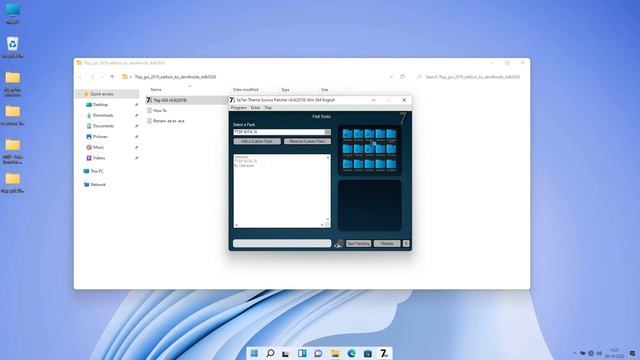Sort files by the Name column header

(156, 89)
